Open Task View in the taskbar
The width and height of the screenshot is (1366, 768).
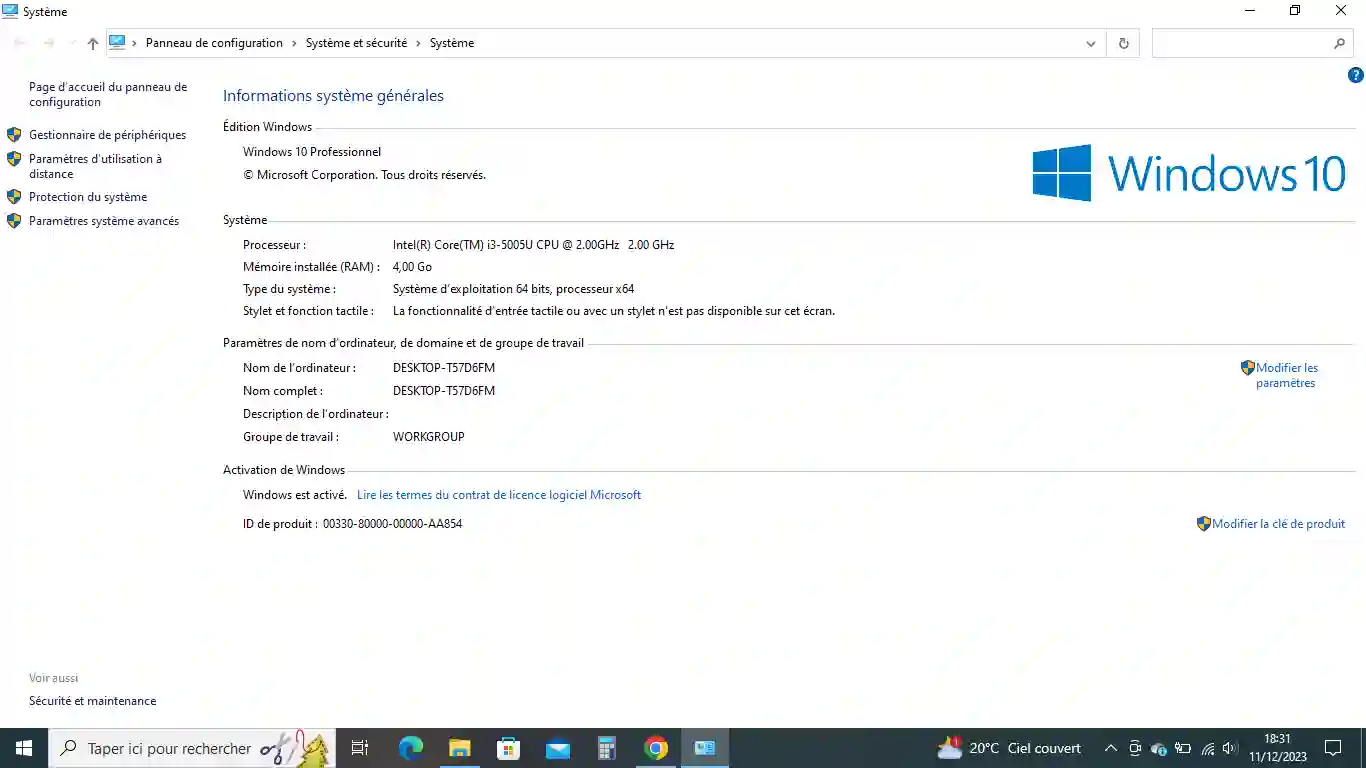point(360,748)
